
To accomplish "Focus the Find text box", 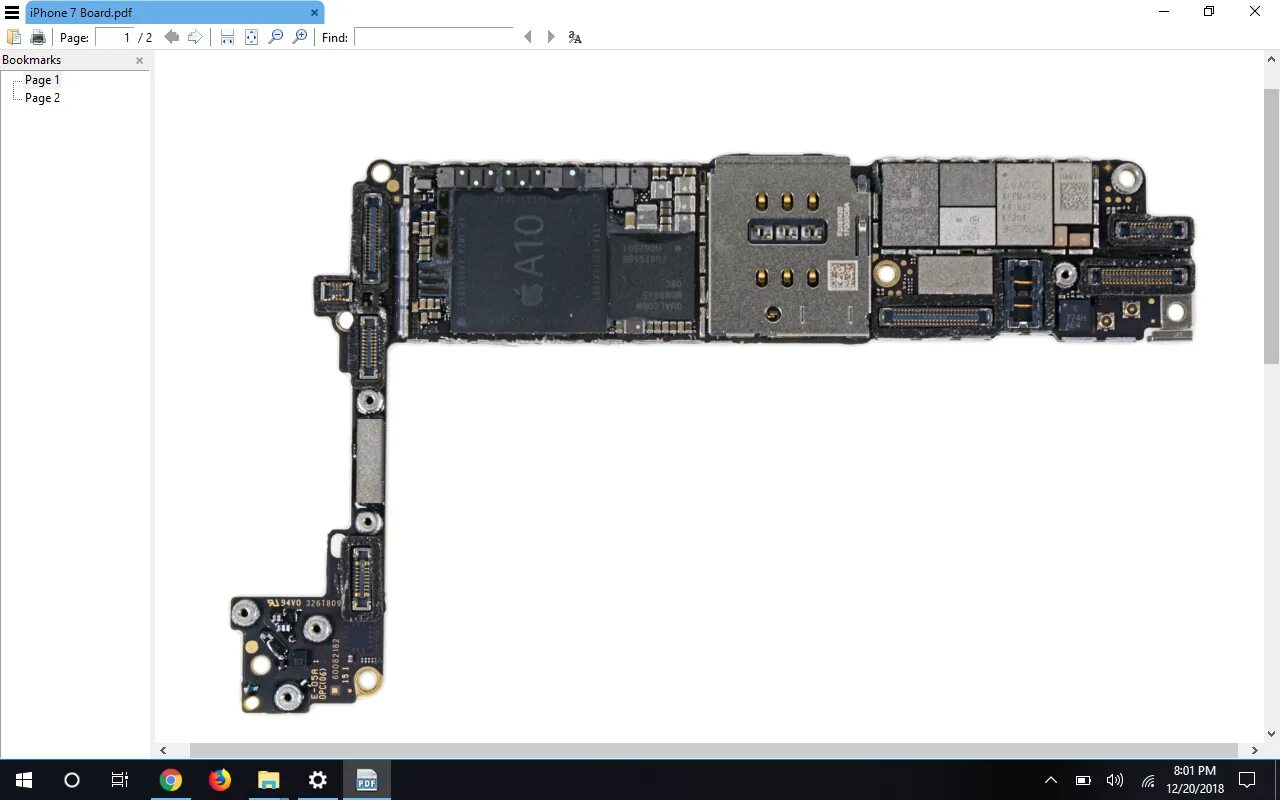I will coord(434,37).
